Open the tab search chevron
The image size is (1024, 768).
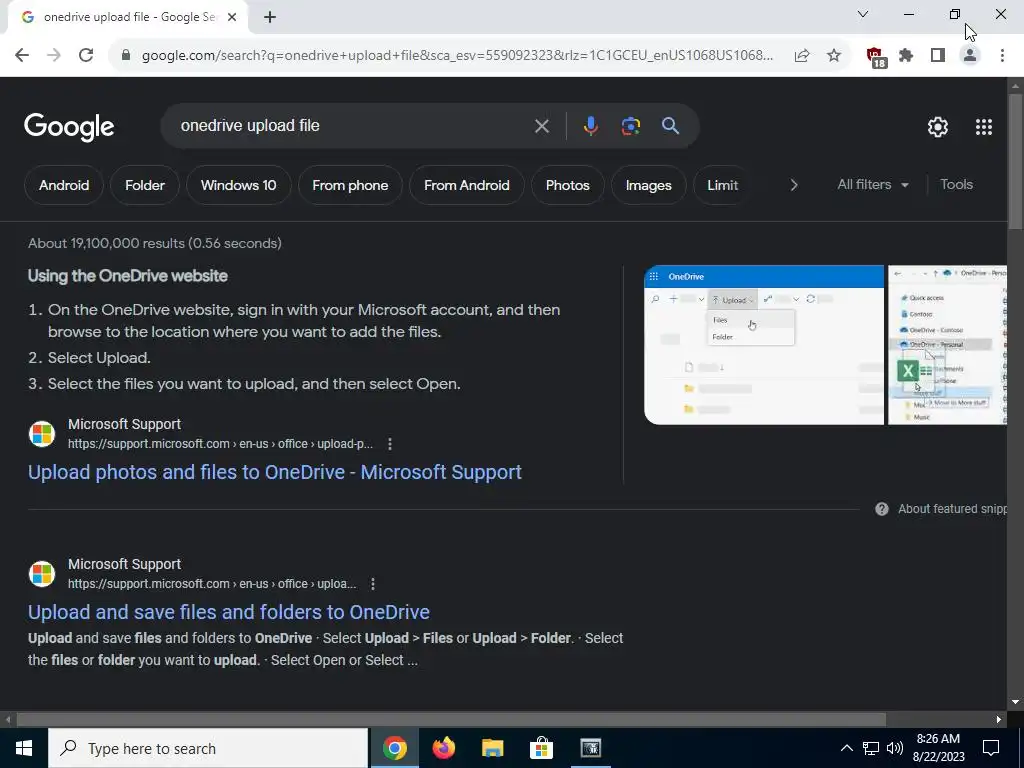[x=863, y=14]
